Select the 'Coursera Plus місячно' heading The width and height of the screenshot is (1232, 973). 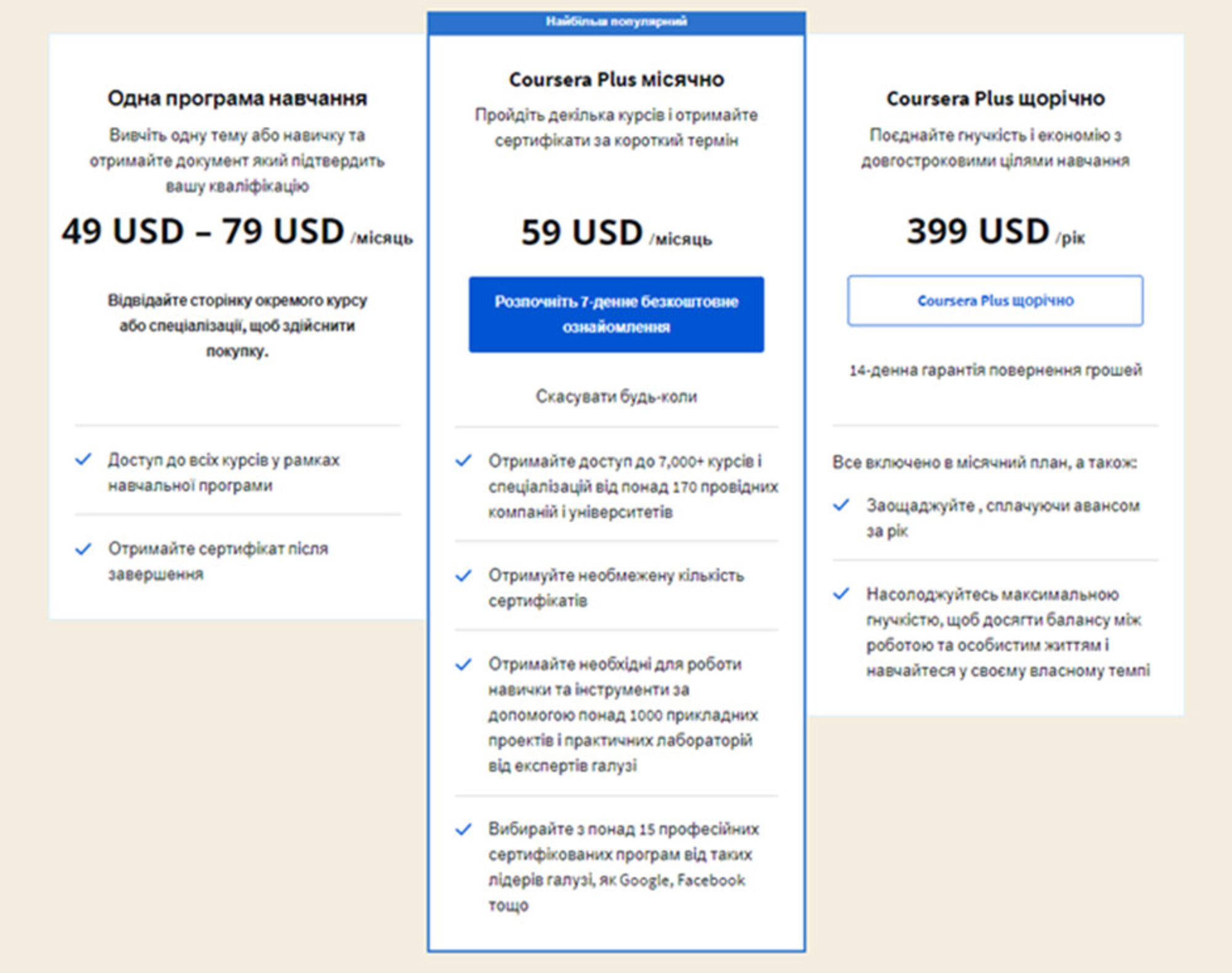pyautogui.click(x=616, y=80)
